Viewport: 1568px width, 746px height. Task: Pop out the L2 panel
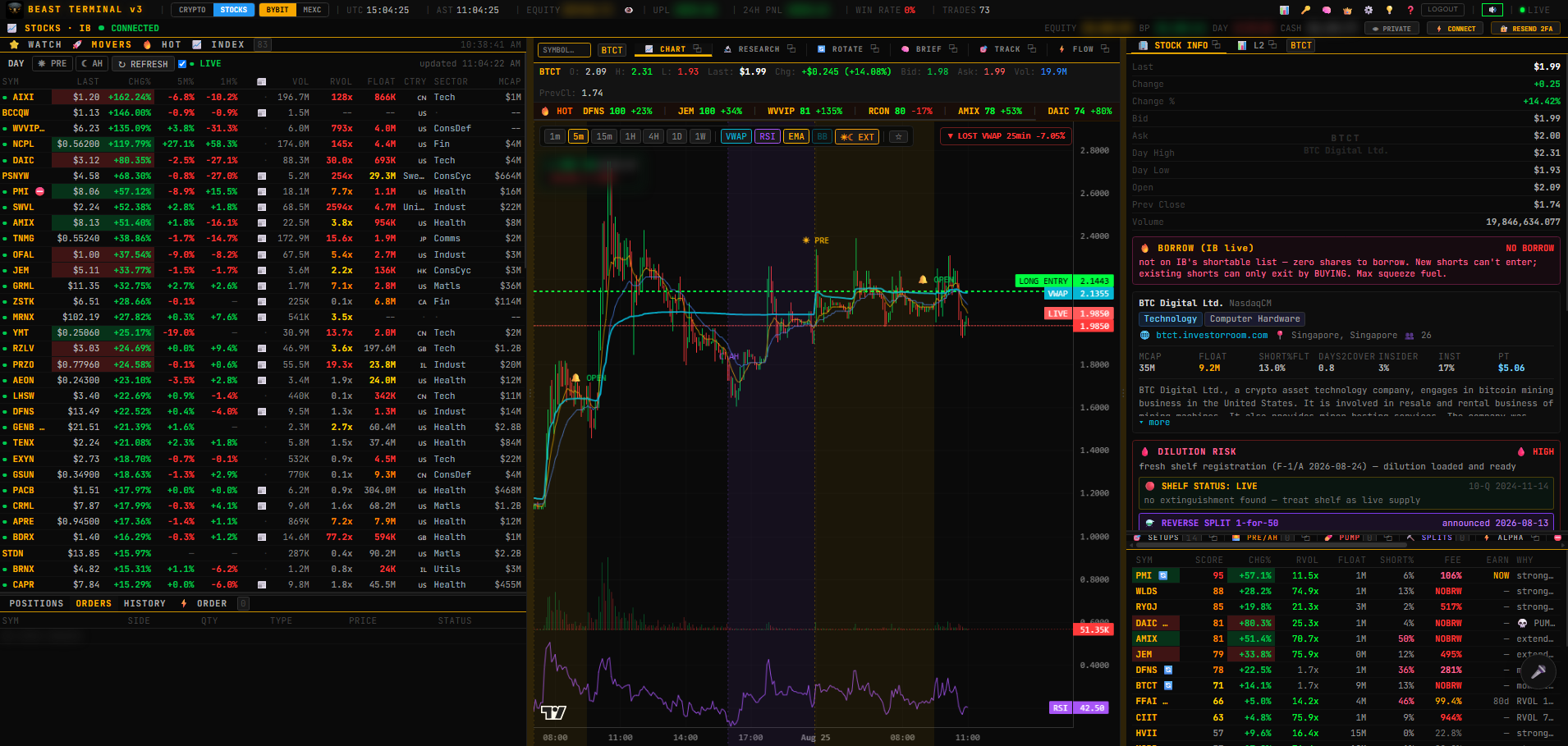coord(1272,45)
